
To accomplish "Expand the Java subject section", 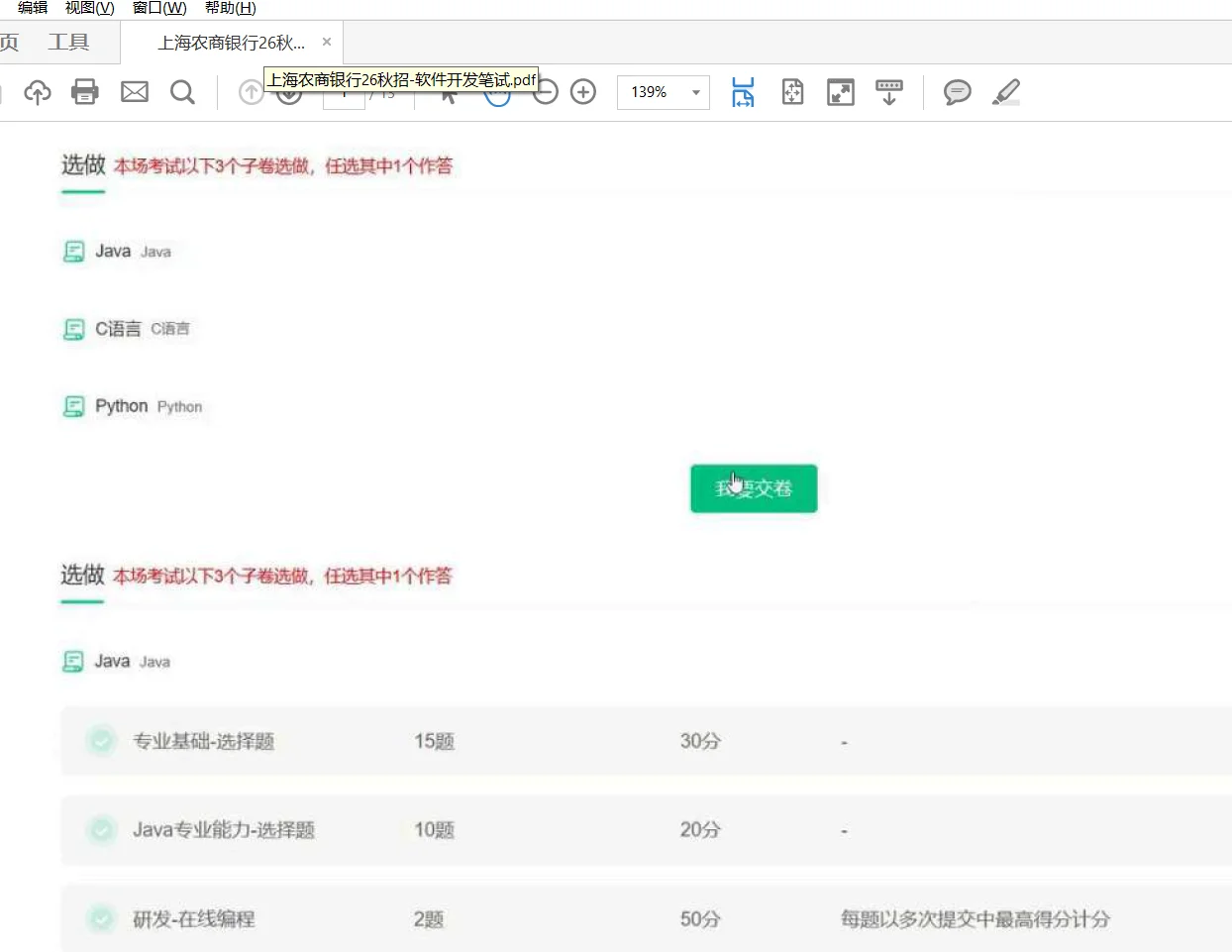I will click(x=112, y=251).
